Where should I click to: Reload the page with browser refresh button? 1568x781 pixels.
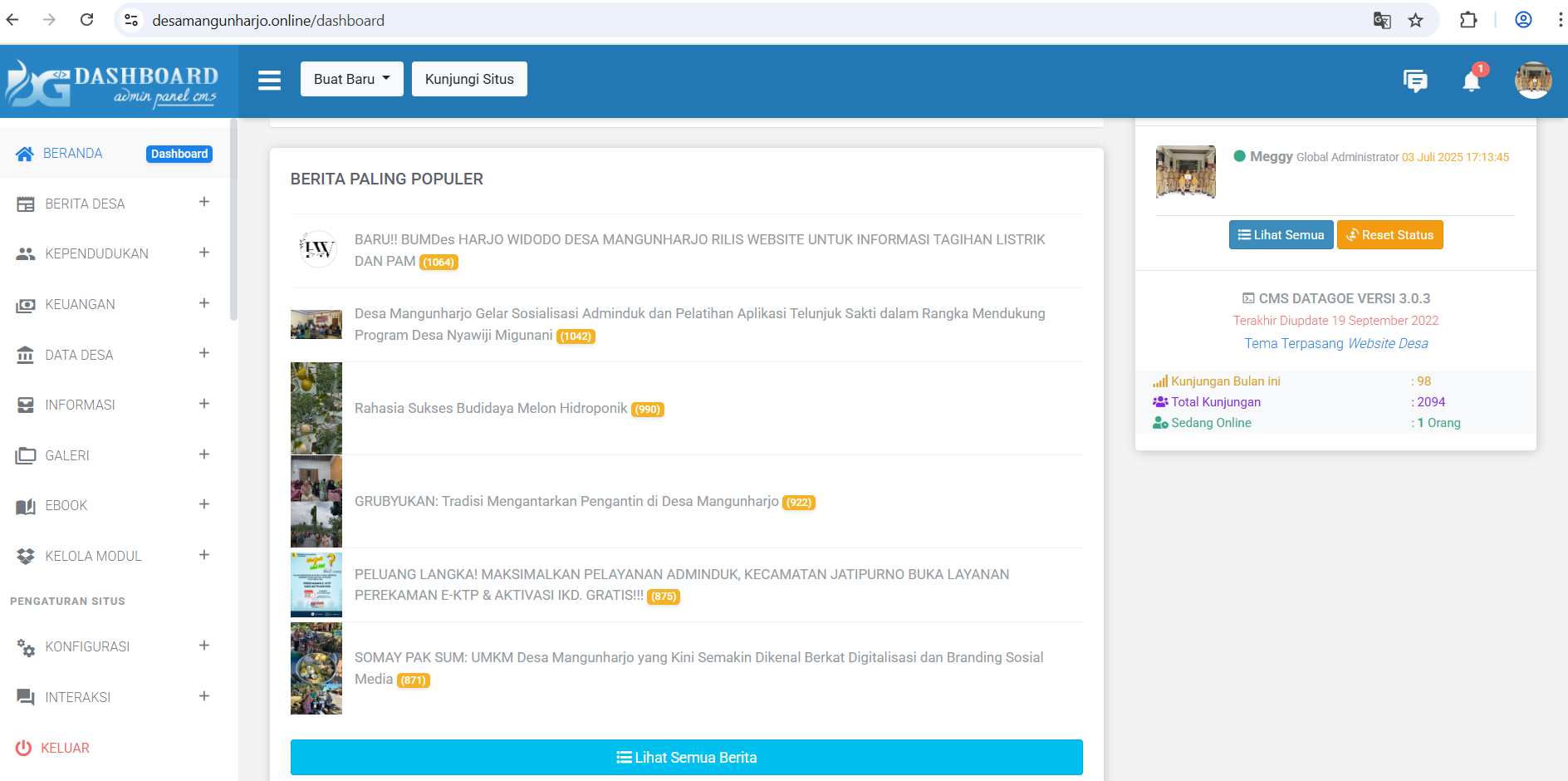pyautogui.click(x=86, y=20)
